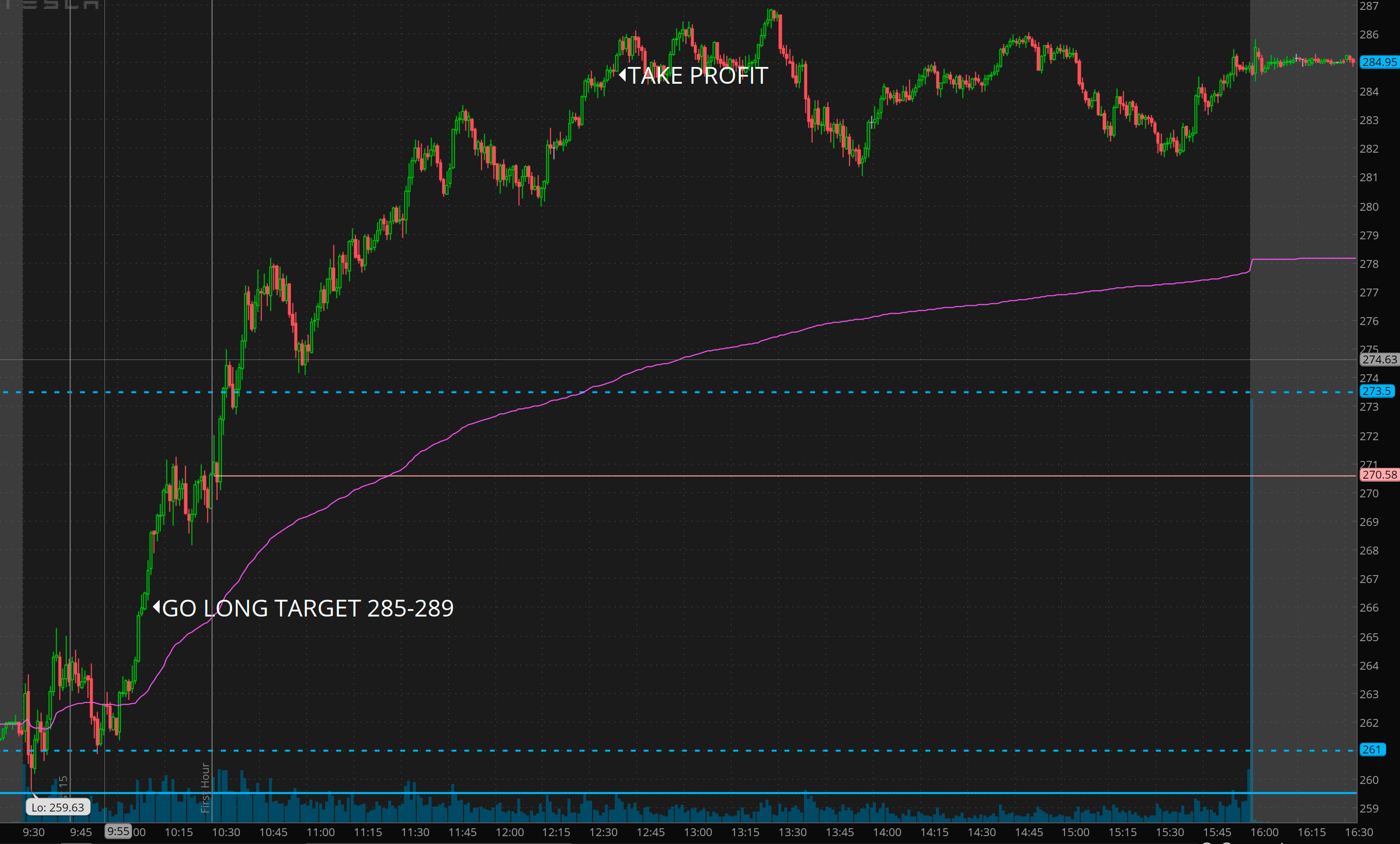Click the 280 label on the price axis
Screen dimensions: 1400x844
coord(1369,207)
